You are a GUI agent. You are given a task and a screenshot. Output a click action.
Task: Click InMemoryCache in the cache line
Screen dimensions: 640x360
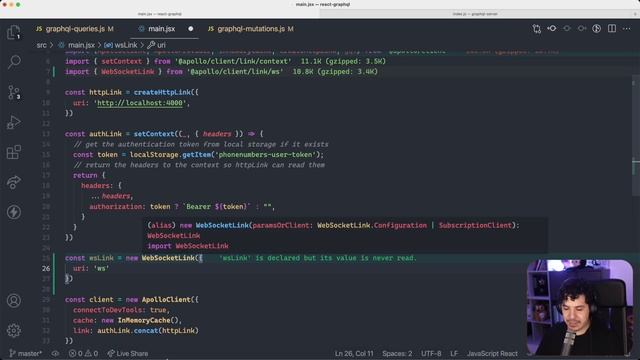pyautogui.click(x=144, y=320)
